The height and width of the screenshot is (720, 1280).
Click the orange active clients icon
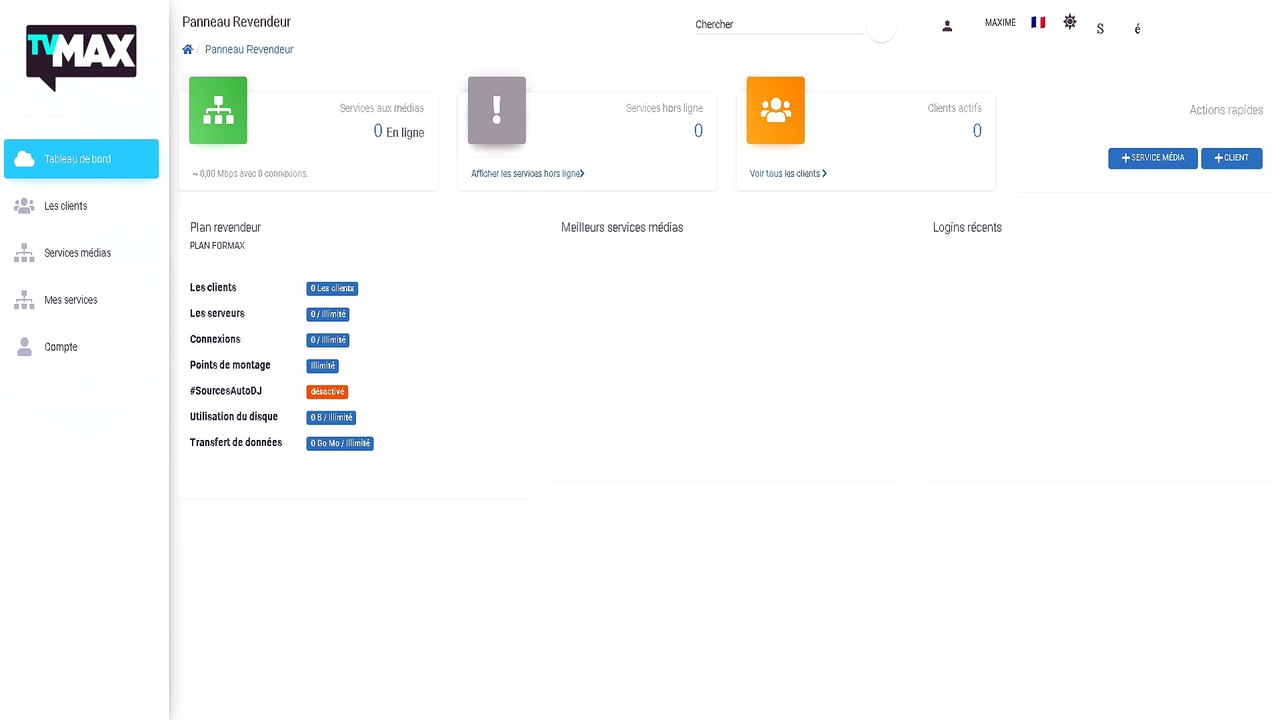(775, 110)
